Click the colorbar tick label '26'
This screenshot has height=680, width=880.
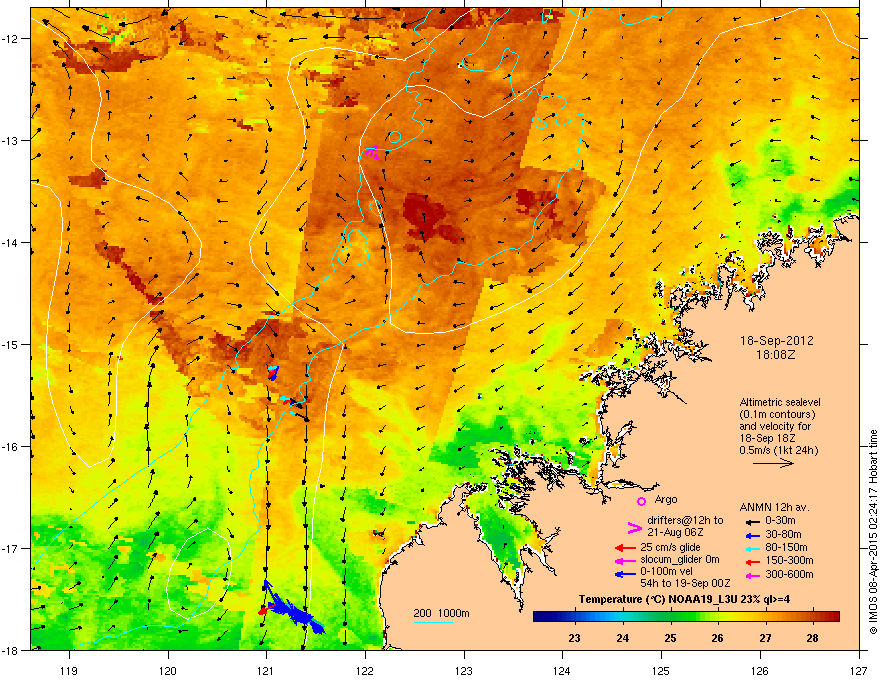point(717,638)
